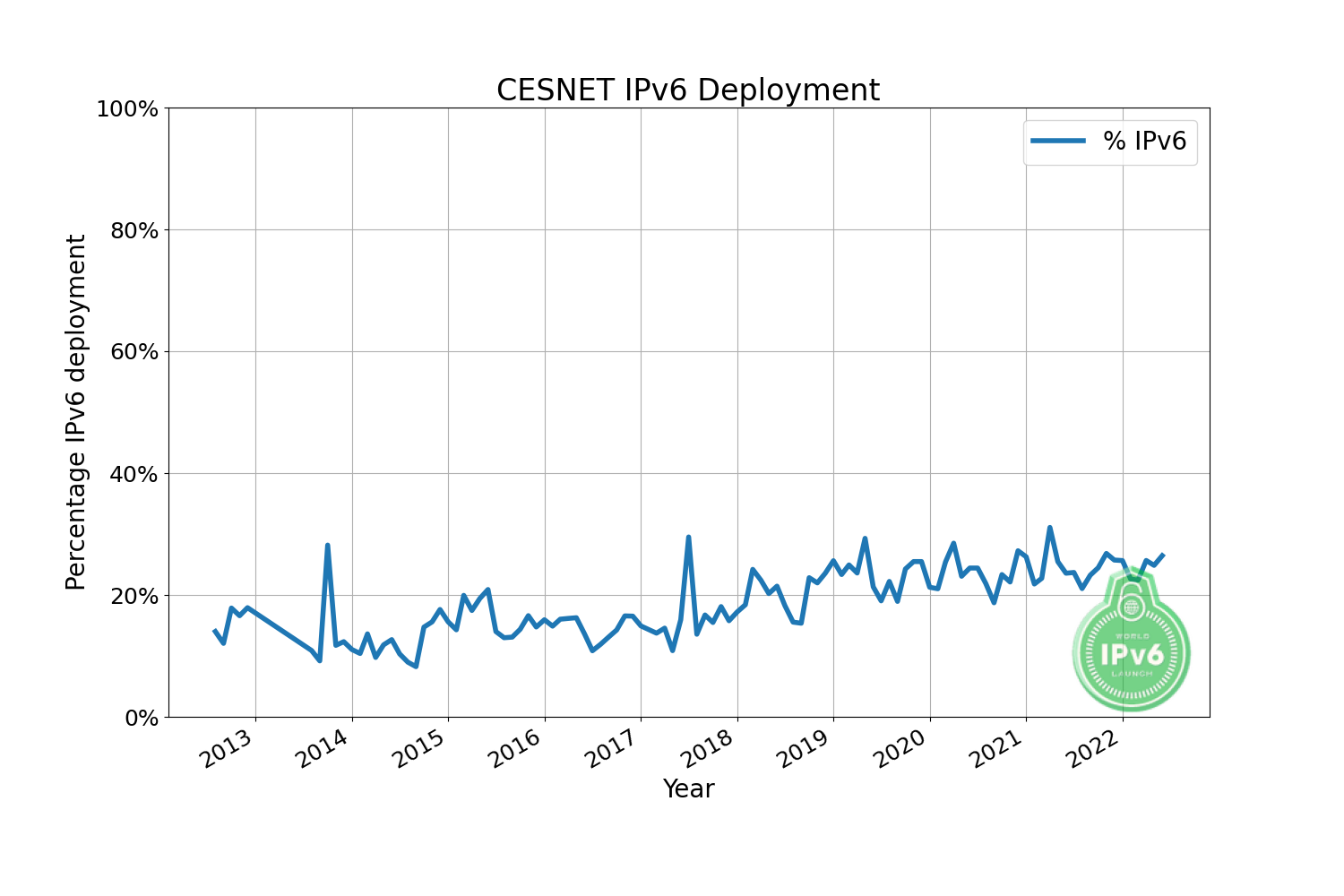Click the highest data peak in 2021
Image resolution: width=1344 pixels, height=896 pixels.
point(1049,528)
